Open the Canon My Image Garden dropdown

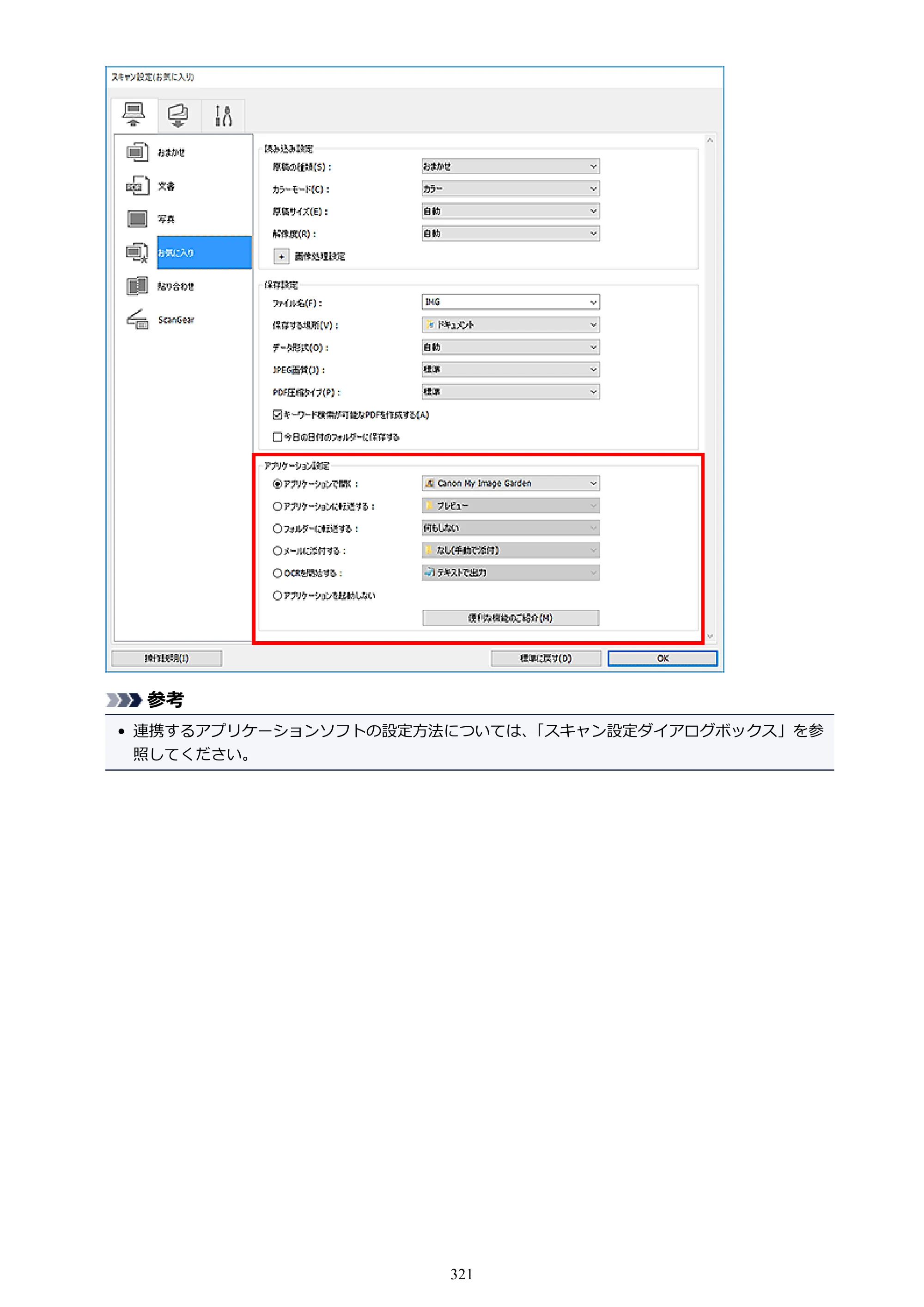tap(510, 483)
